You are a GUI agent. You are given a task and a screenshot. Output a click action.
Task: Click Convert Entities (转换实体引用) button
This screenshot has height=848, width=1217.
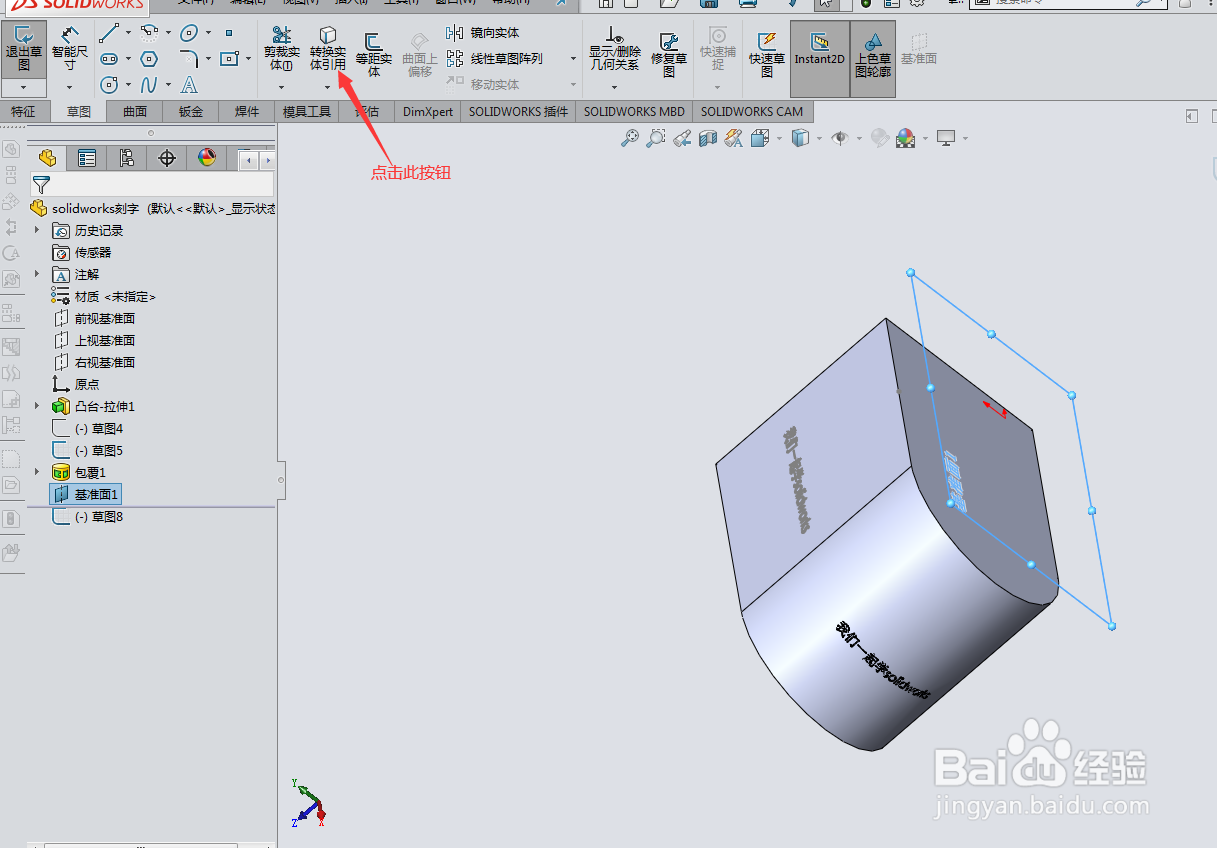[x=327, y=49]
